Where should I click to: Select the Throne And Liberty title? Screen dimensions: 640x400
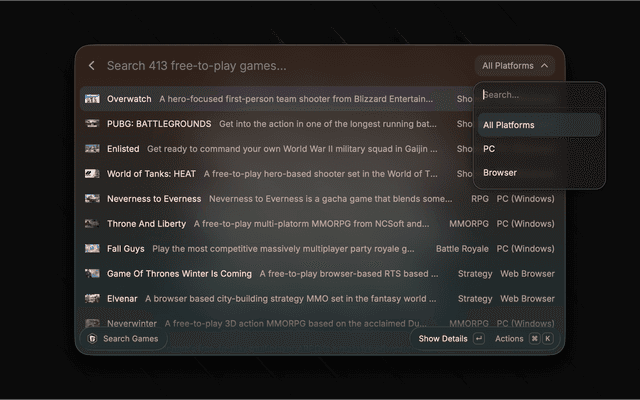point(146,223)
